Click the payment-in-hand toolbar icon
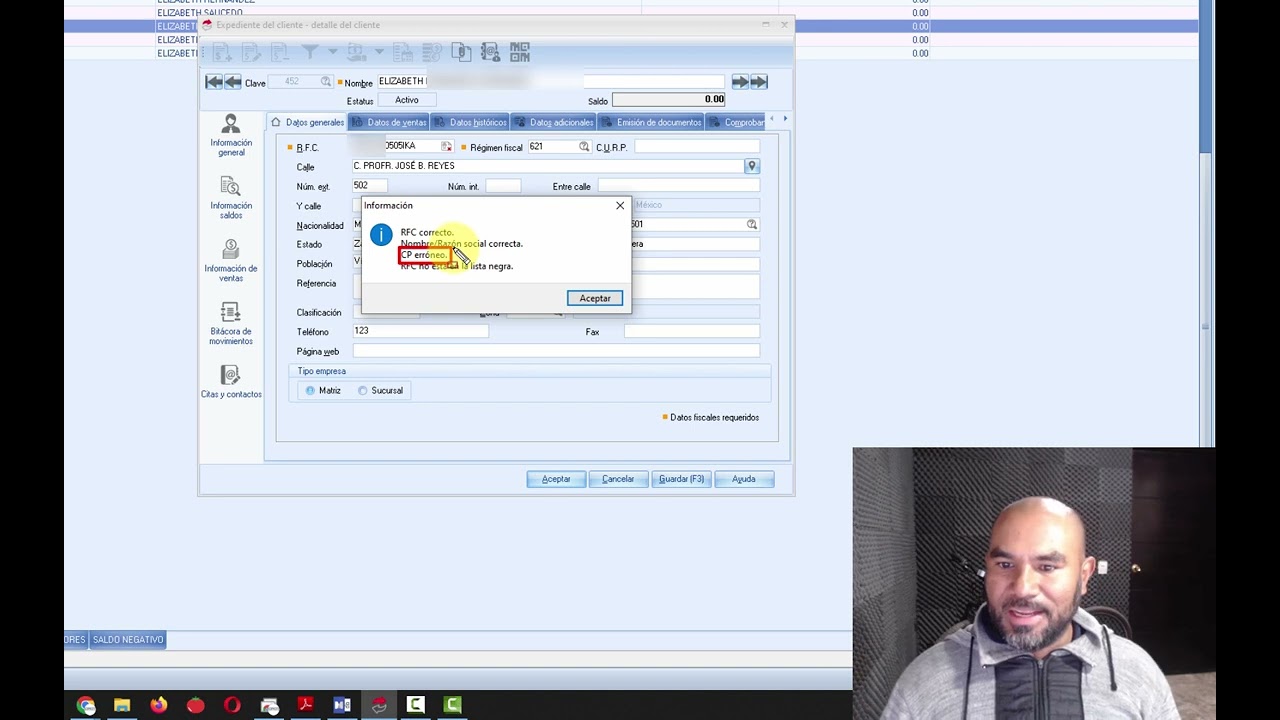Viewport: 1280px width, 720px height. pos(357,52)
